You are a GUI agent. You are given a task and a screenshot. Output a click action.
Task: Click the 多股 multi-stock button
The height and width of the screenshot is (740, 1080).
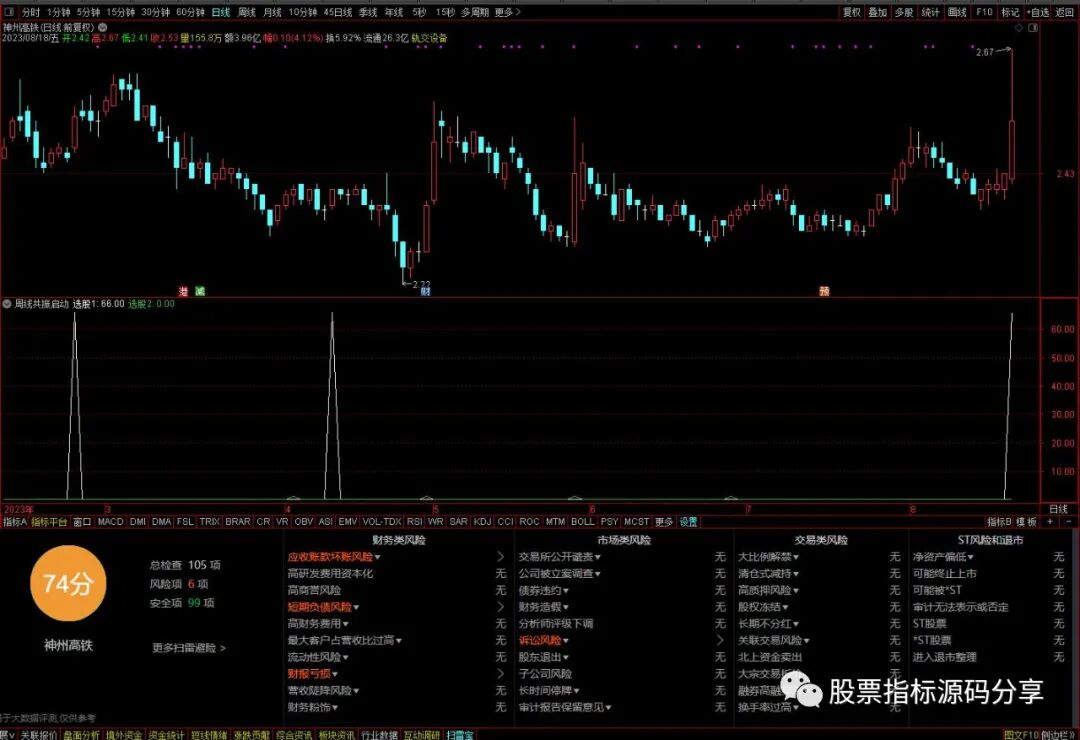[904, 12]
